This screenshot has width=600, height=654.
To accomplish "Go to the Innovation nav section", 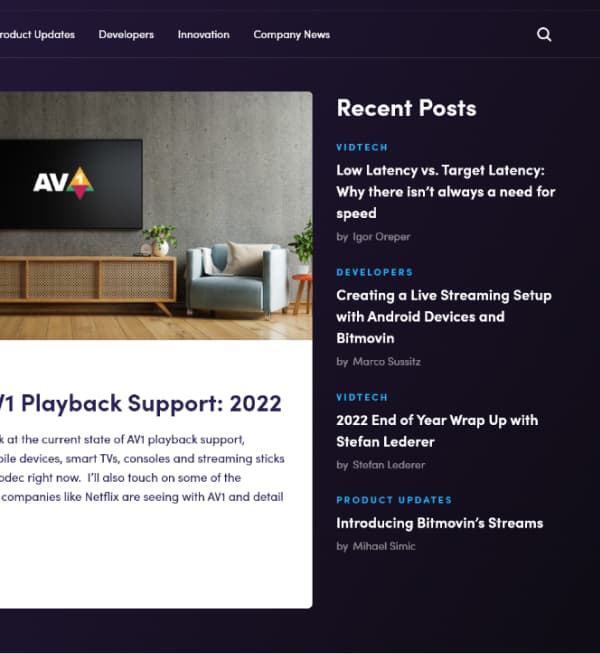I will [x=203, y=35].
